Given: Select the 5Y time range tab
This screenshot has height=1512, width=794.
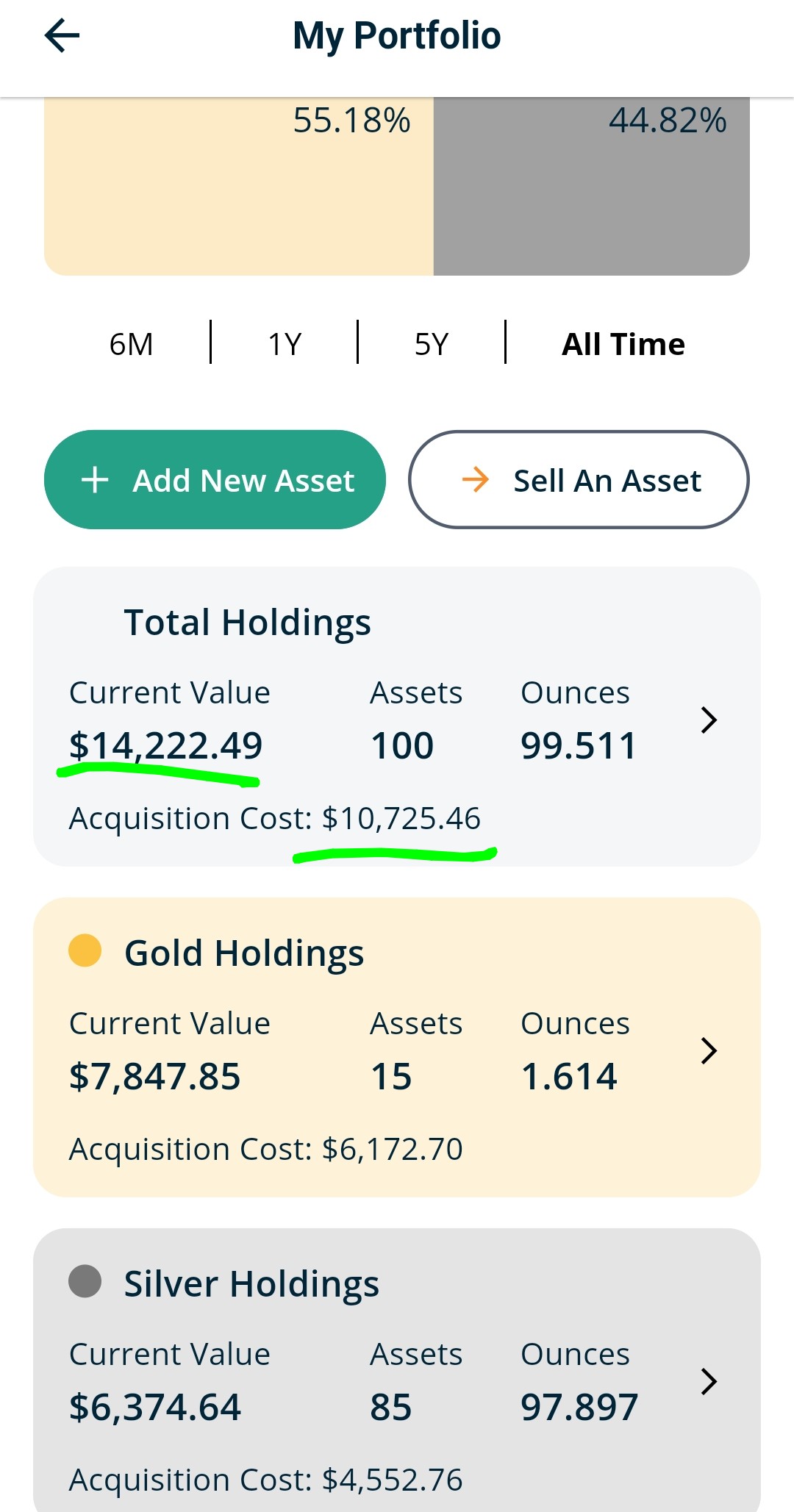Looking at the screenshot, I should 432,343.
